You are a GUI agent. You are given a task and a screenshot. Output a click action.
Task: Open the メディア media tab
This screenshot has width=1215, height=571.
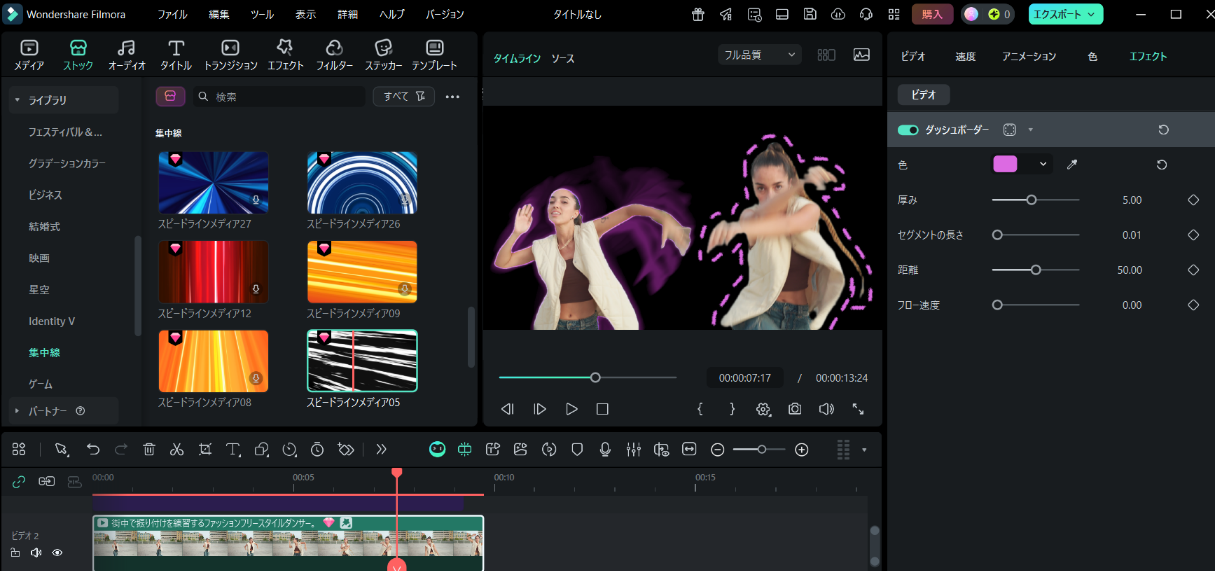pos(29,55)
